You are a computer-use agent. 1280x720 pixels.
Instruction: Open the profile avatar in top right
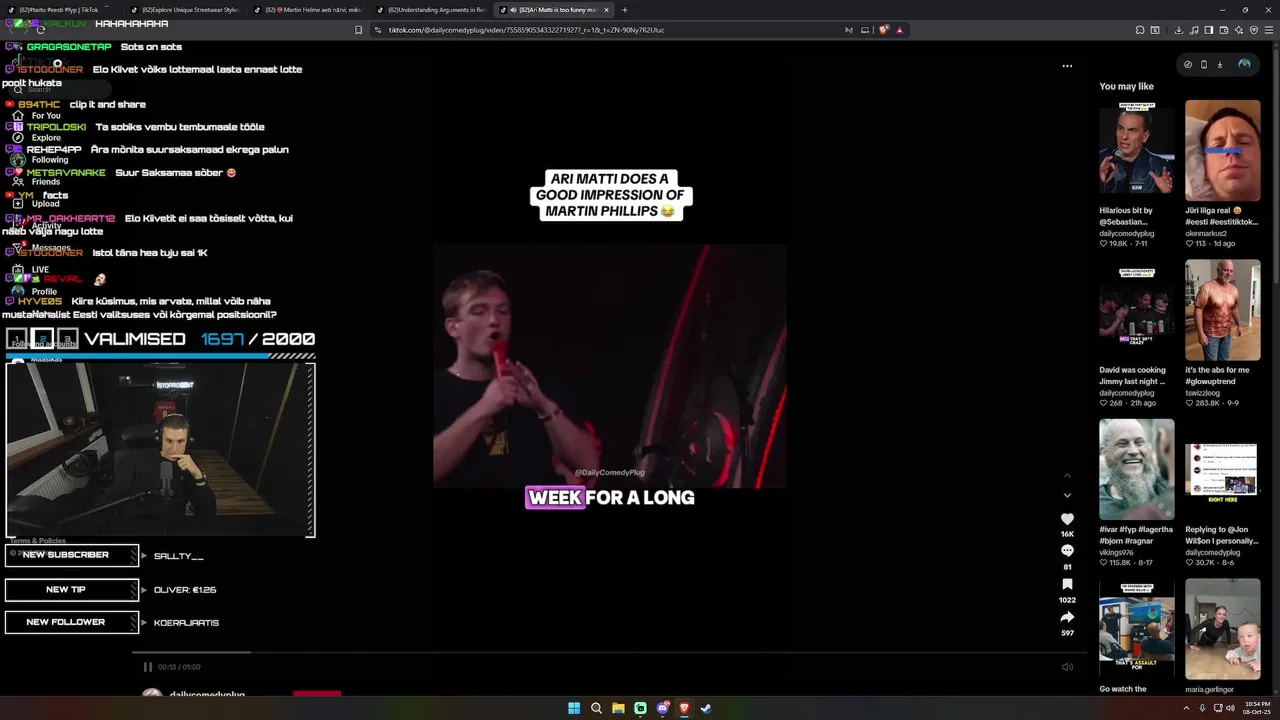tap(1244, 64)
